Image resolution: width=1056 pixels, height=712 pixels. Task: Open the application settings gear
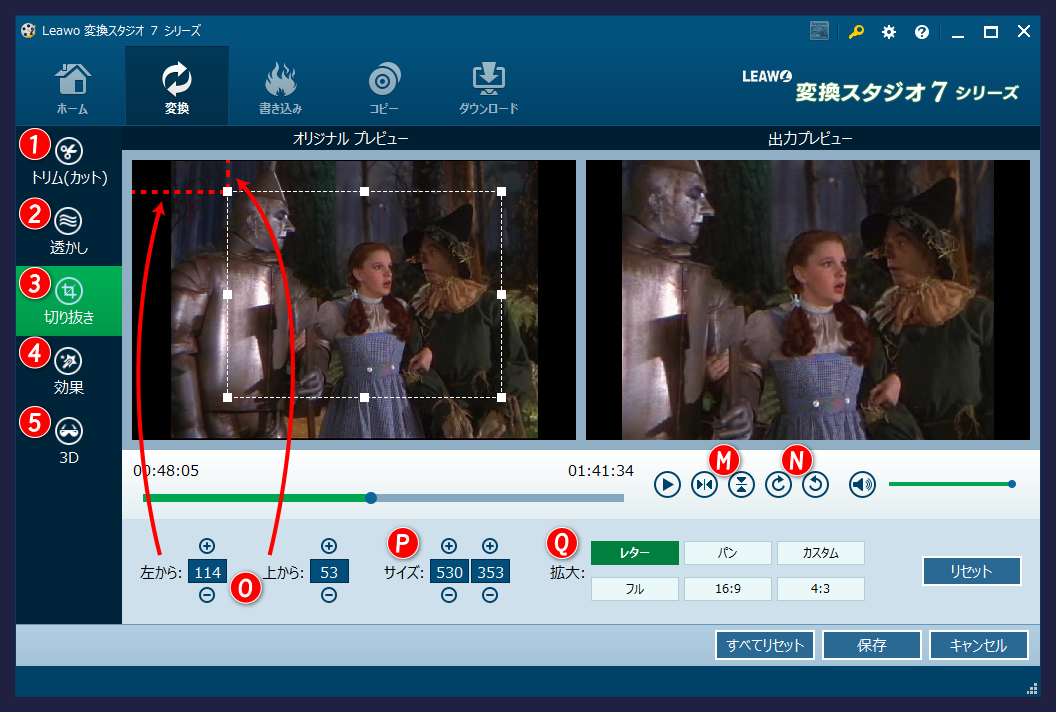click(888, 31)
